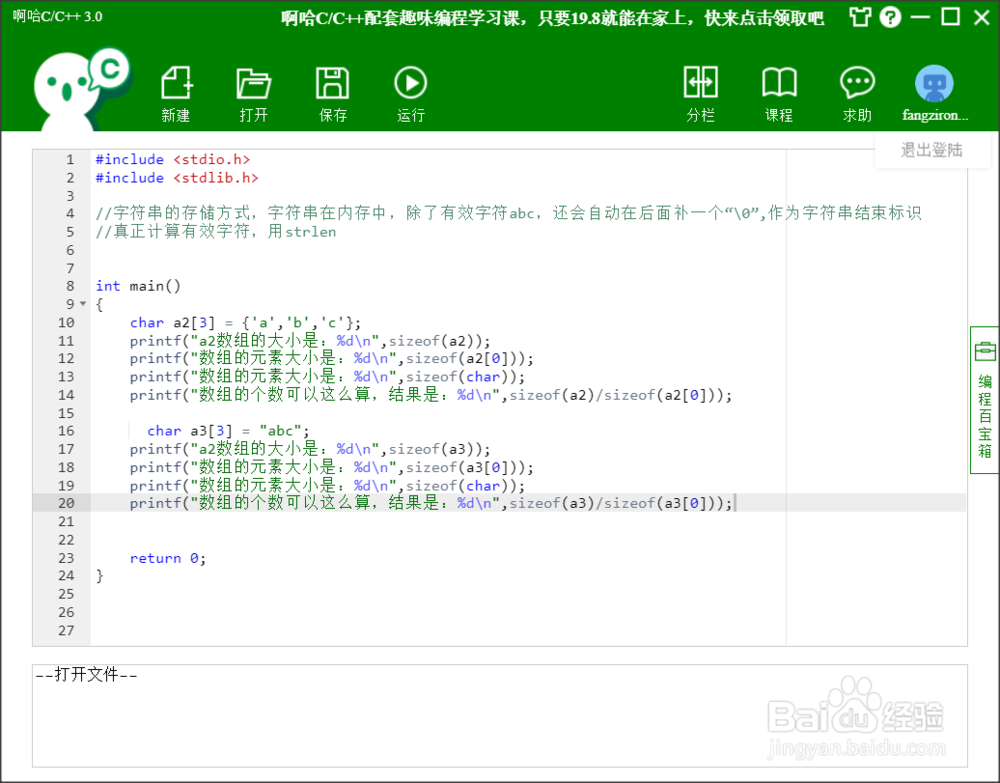Open the skin theme shirt icon
The image size is (1000, 783).
(x=860, y=17)
